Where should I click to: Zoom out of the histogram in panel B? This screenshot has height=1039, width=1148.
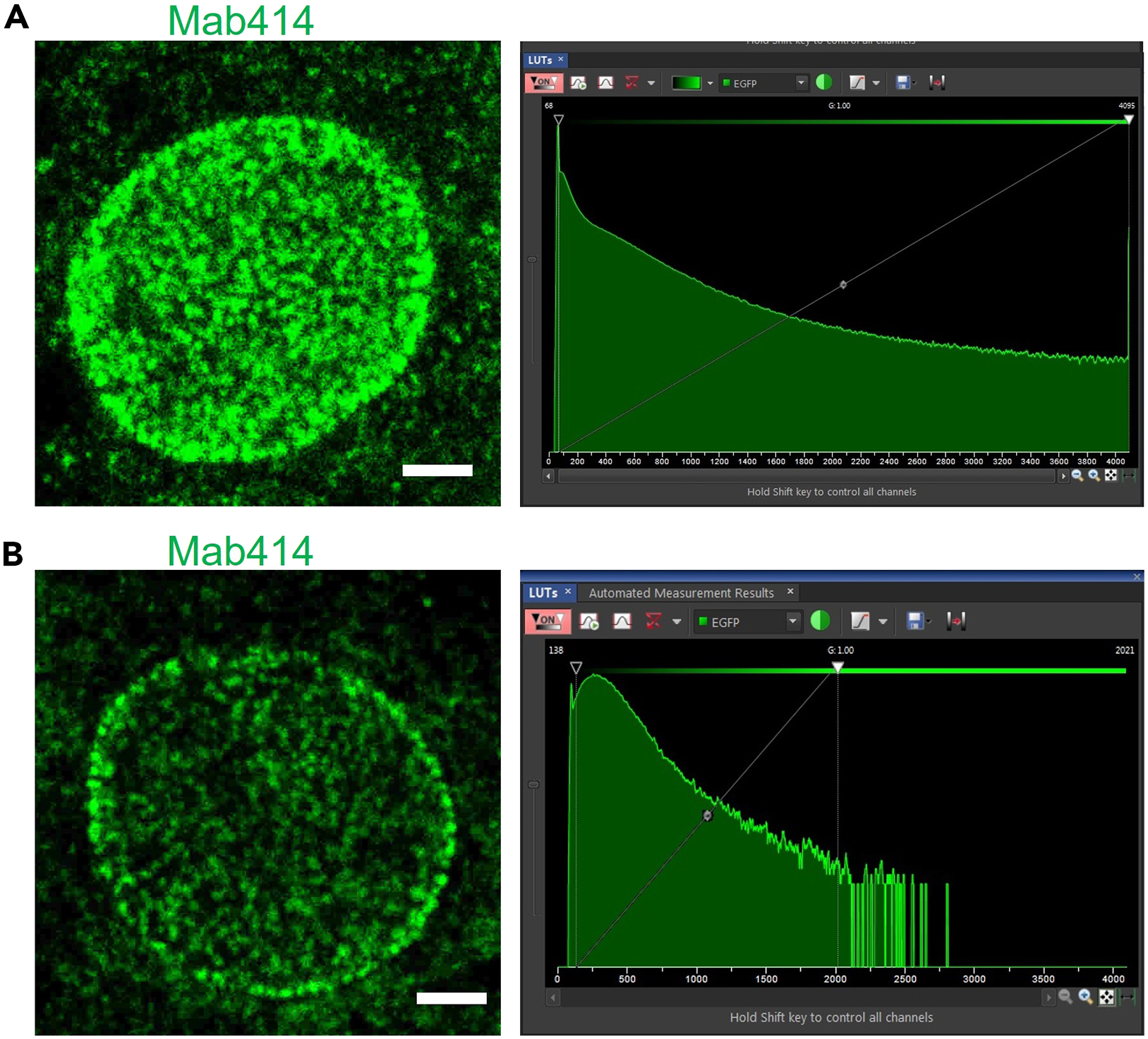coord(1068,997)
